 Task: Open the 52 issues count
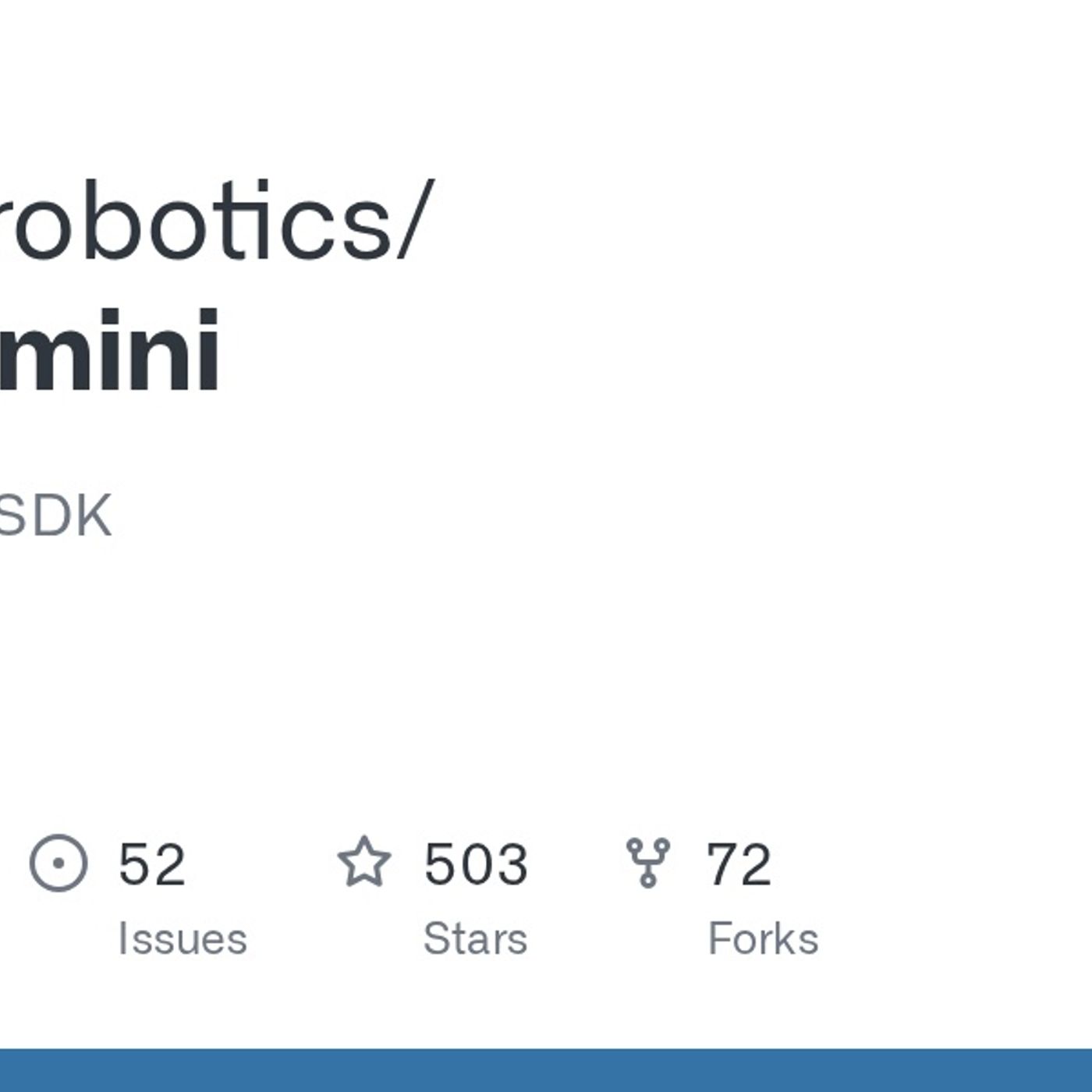coord(152,864)
